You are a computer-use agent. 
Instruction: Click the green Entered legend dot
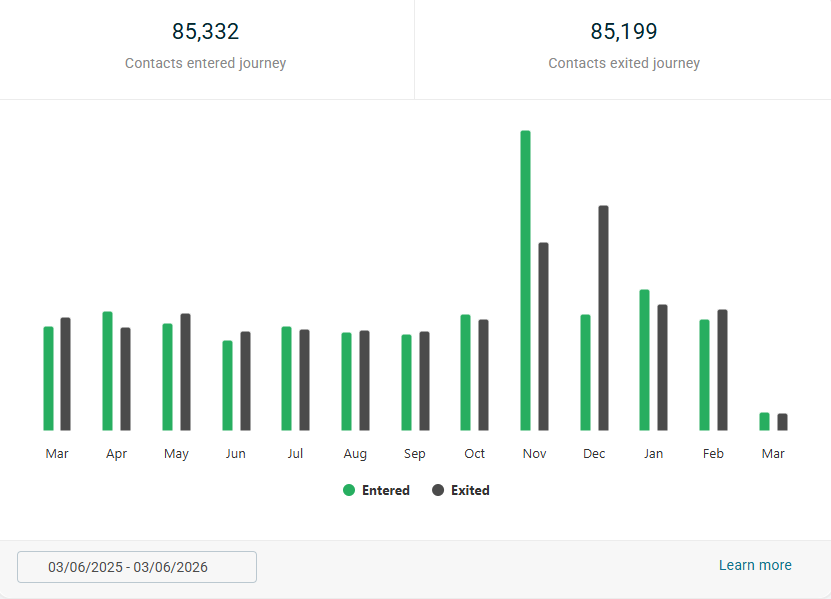pyautogui.click(x=349, y=491)
